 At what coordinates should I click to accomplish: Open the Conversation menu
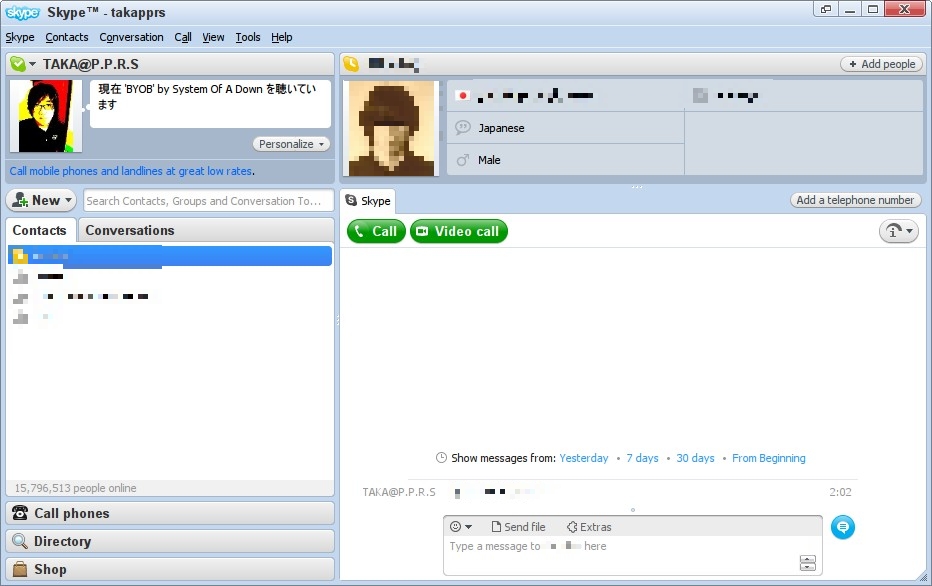(131, 37)
